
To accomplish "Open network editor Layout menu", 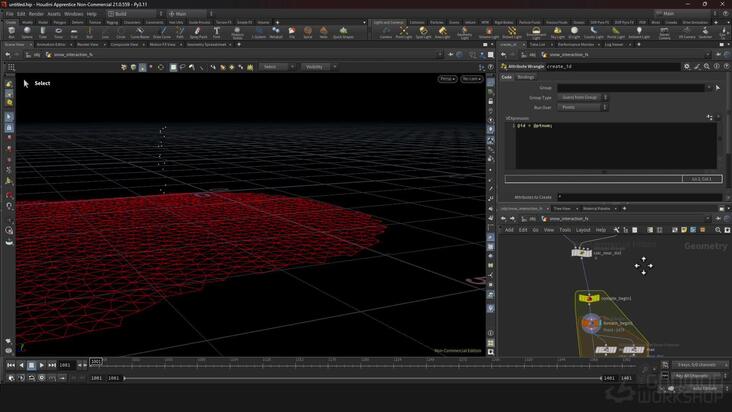I will point(583,230).
